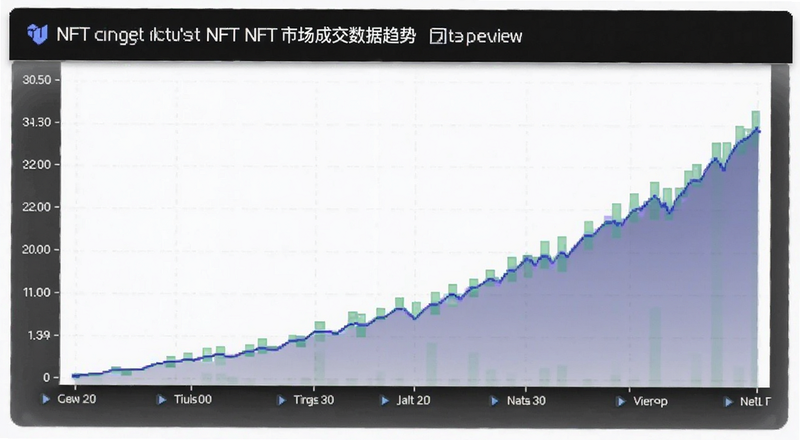Expand the triangle arrow beside 'Nats 30'

tap(495, 401)
